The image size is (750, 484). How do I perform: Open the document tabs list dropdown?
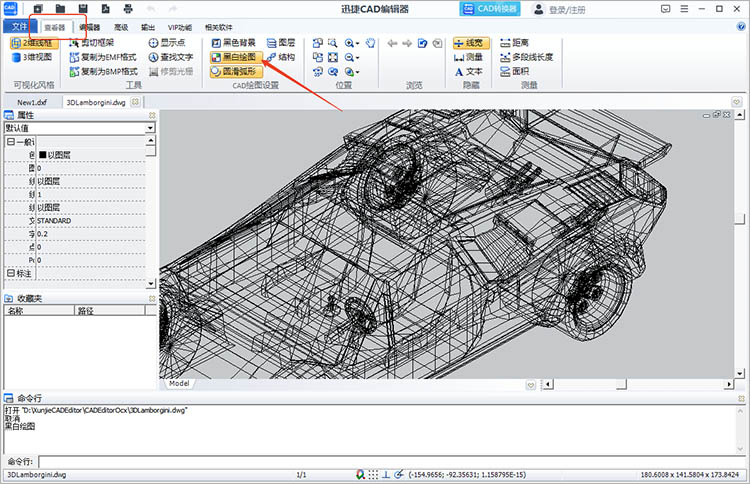pos(737,102)
